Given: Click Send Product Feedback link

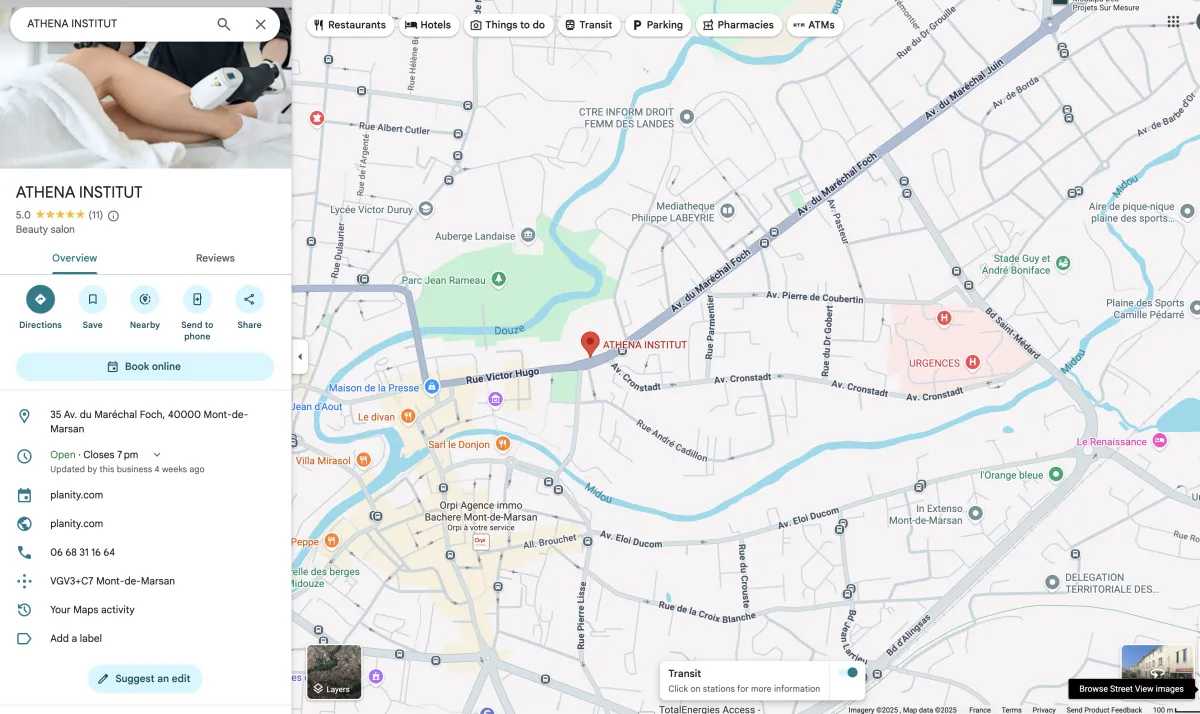Looking at the screenshot, I should (x=1104, y=709).
